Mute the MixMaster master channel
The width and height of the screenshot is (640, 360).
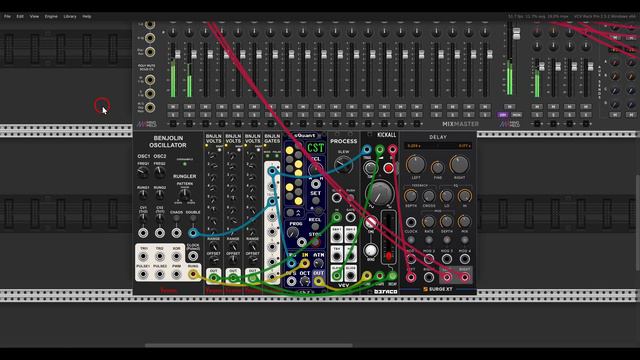tap(509, 107)
